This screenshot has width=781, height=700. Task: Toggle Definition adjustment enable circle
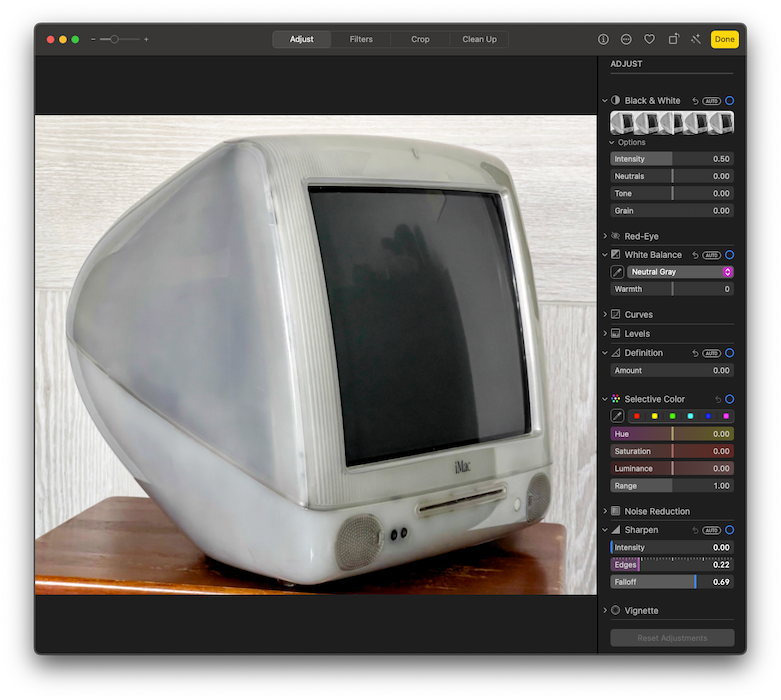point(730,353)
